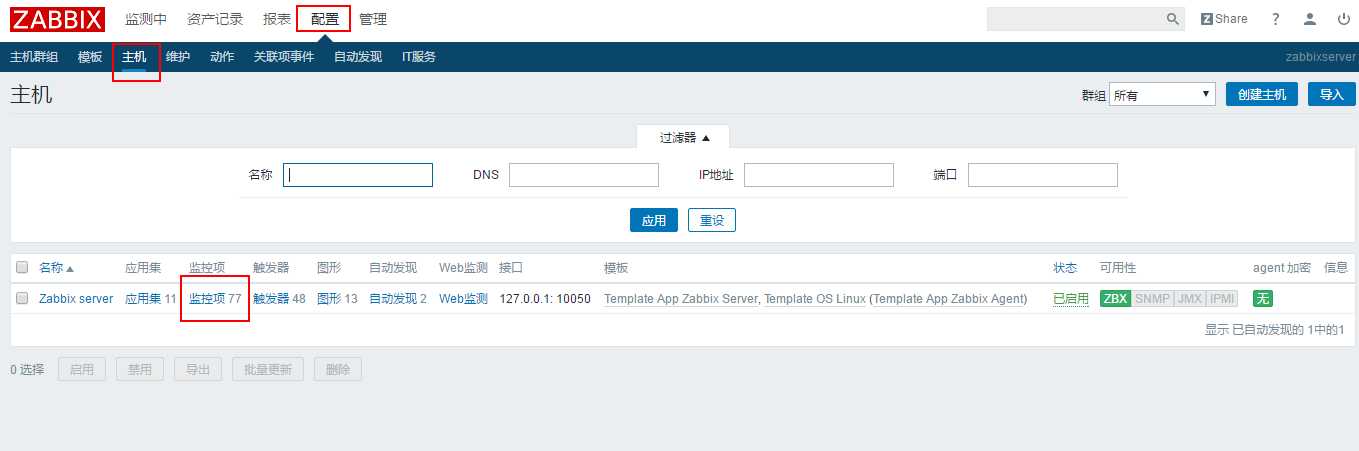Click the JMX availability badge
The width and height of the screenshot is (1359, 451).
click(x=1190, y=298)
